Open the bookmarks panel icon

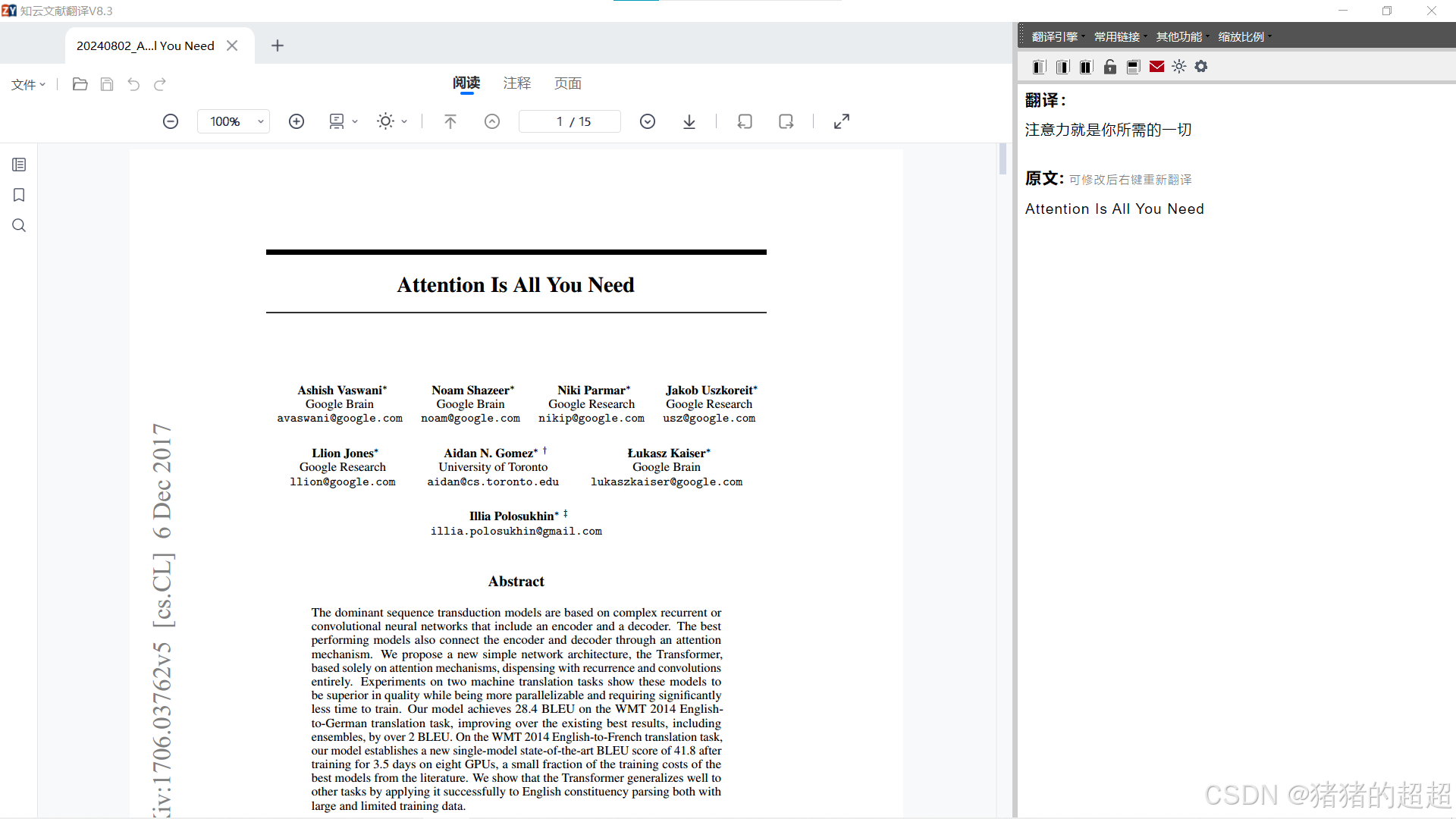tap(19, 195)
